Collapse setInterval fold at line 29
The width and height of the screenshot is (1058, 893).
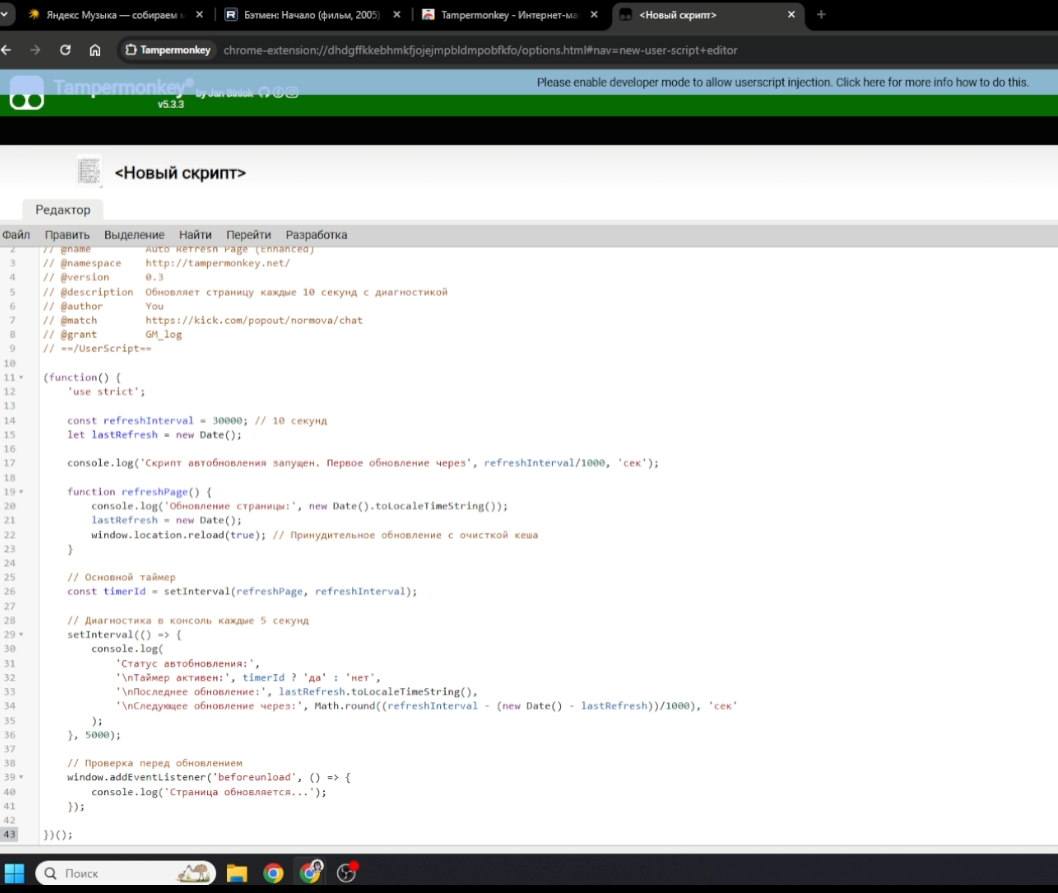point(21,634)
